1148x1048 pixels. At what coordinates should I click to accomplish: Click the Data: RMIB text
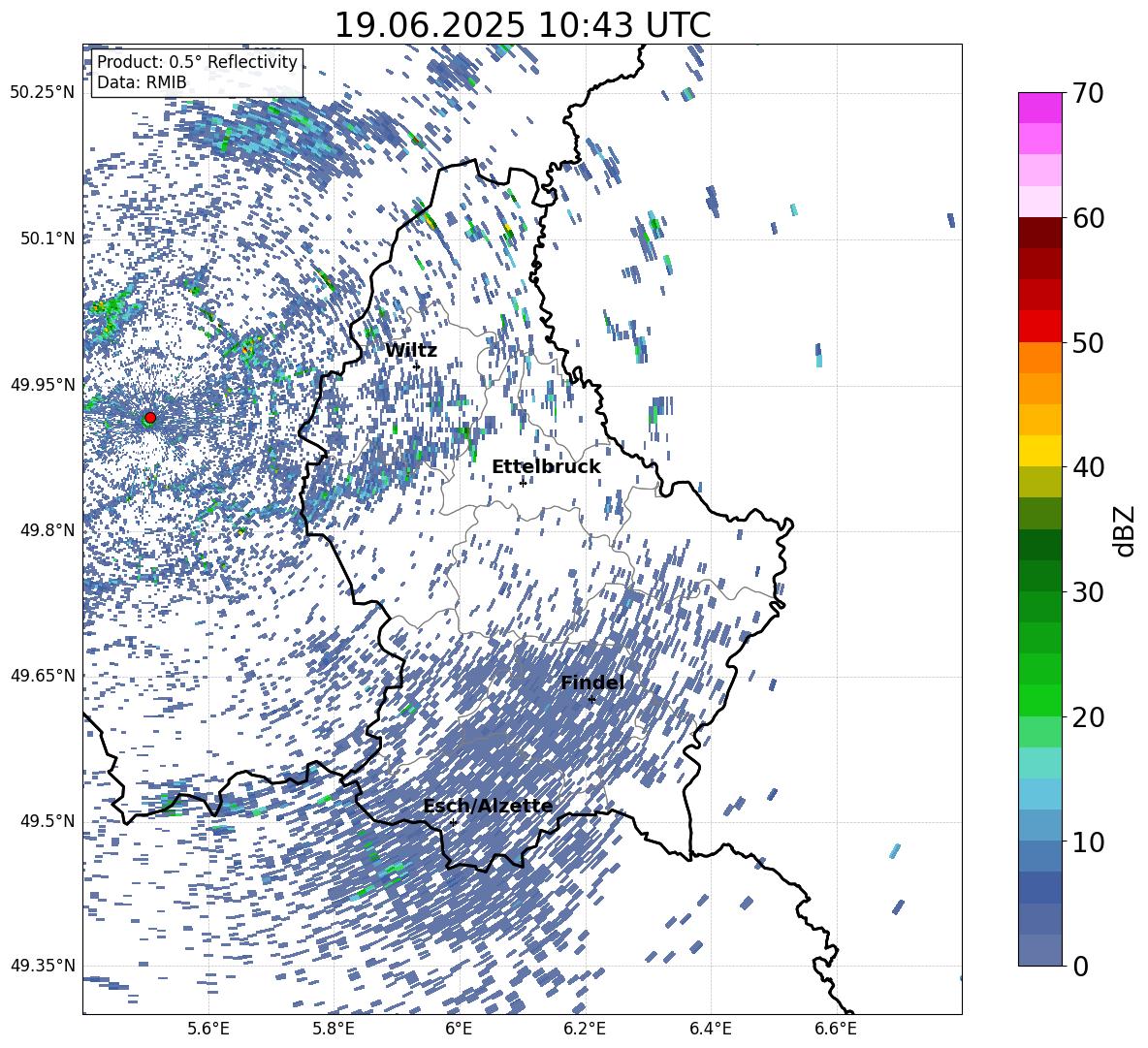142,82
